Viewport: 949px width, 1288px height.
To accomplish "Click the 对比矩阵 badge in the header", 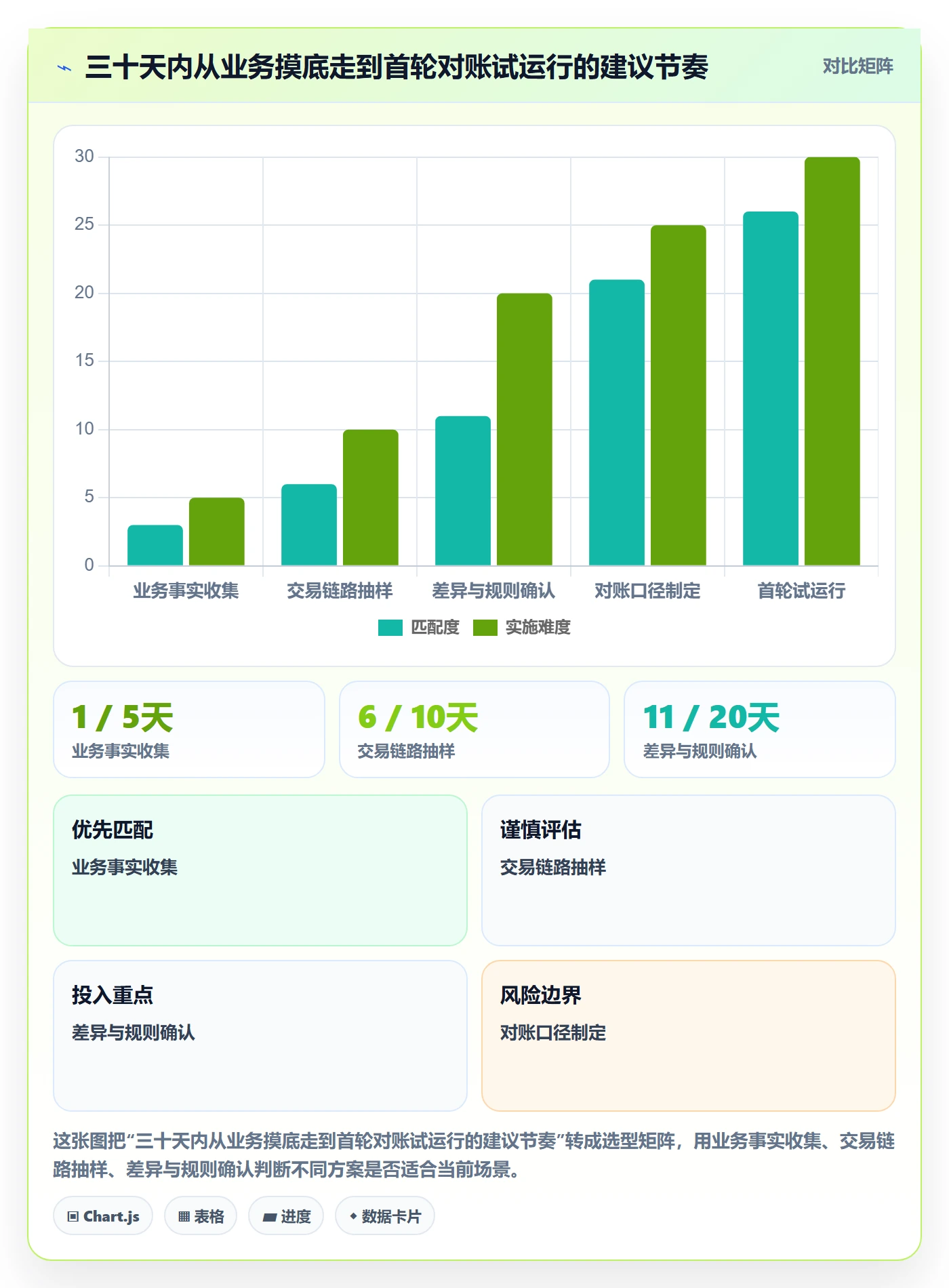I will tap(857, 66).
